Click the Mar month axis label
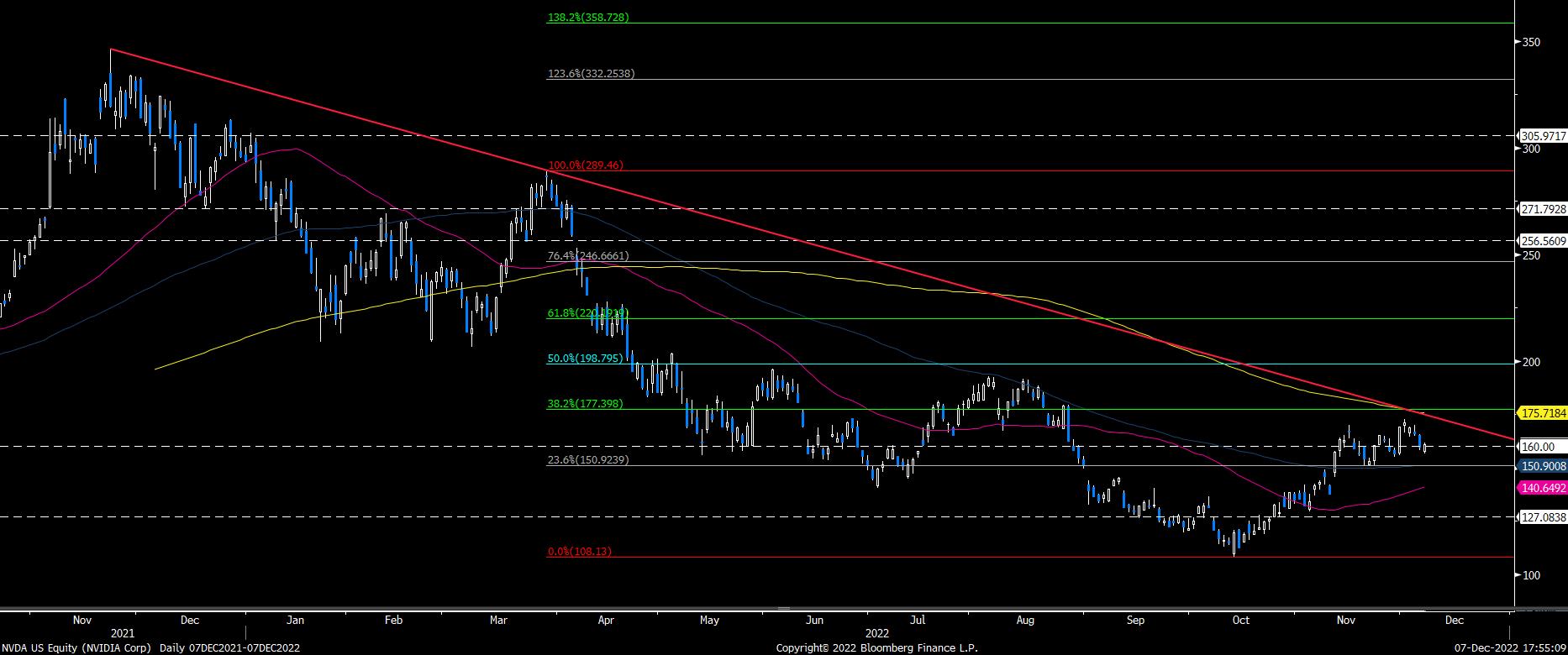Screen dimensions: 1568x655 (499, 621)
